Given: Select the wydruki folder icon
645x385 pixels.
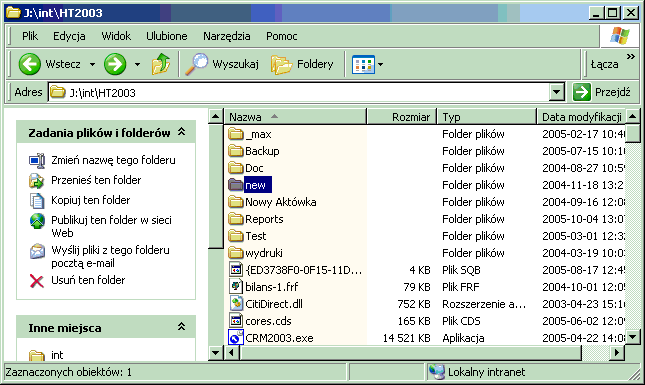Looking at the screenshot, I should (236, 253).
